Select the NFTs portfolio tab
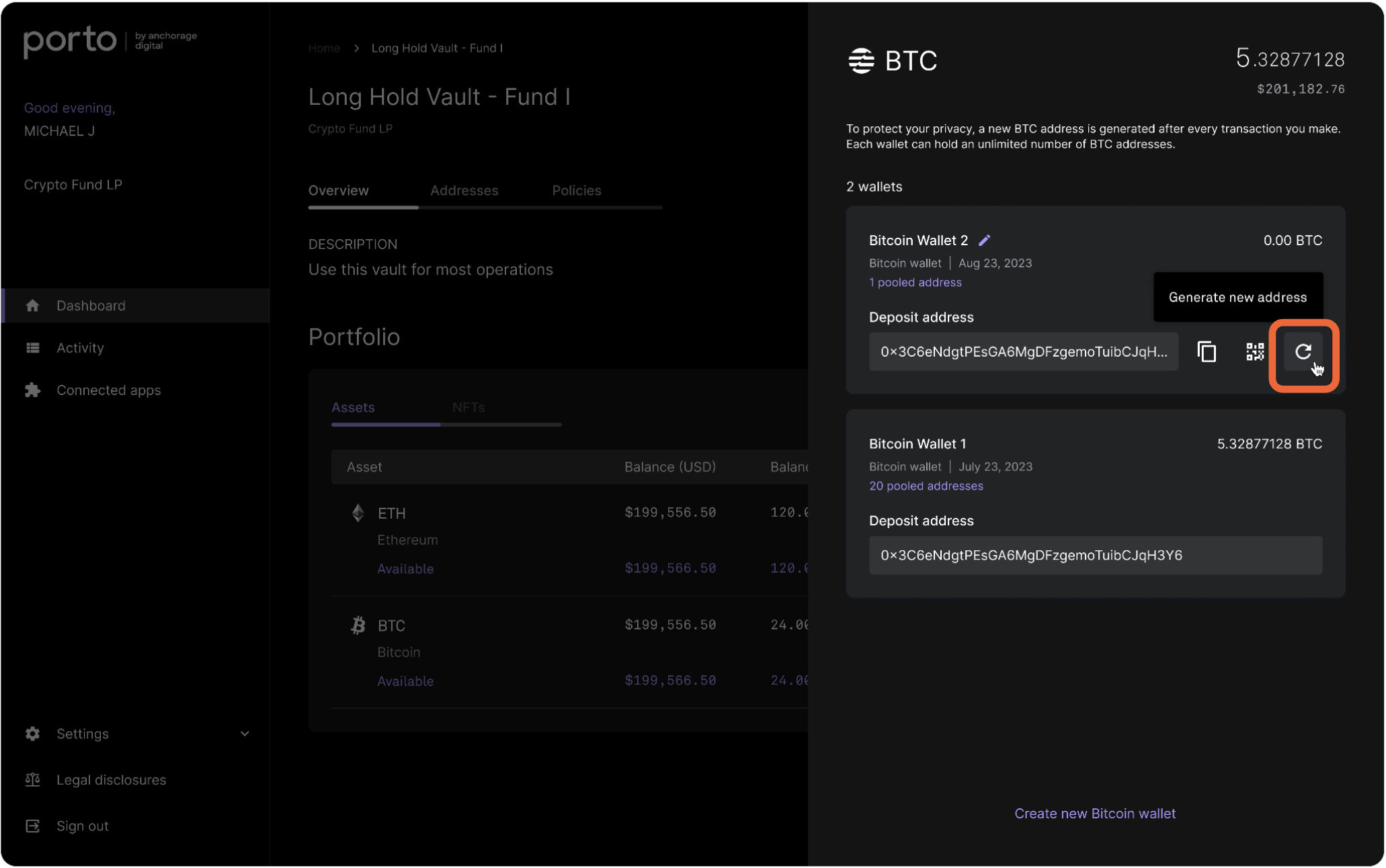 [x=468, y=408]
